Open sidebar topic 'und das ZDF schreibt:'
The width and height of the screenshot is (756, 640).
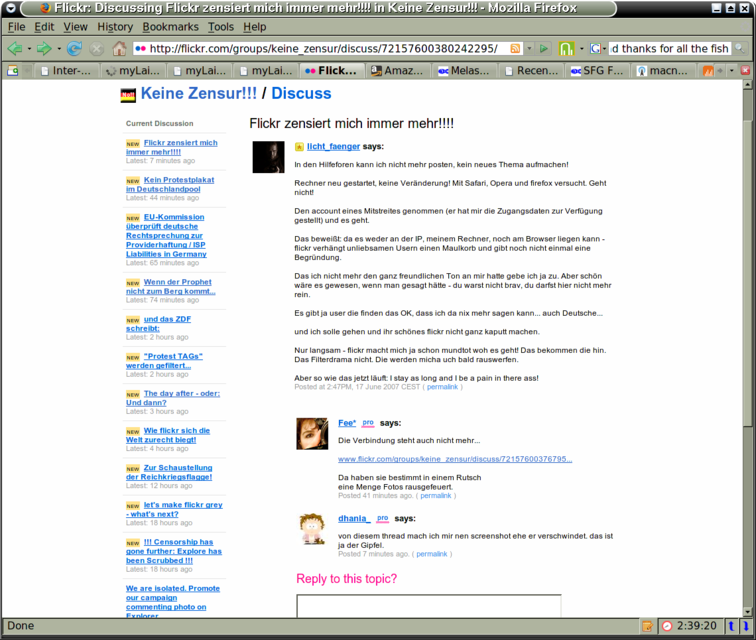(159, 324)
